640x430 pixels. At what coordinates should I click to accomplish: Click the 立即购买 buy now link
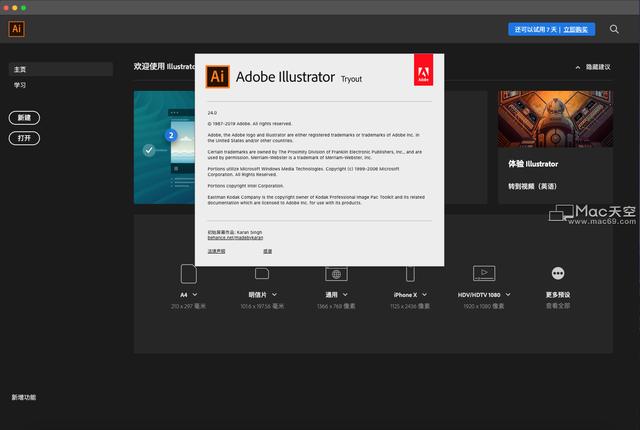tap(576, 29)
